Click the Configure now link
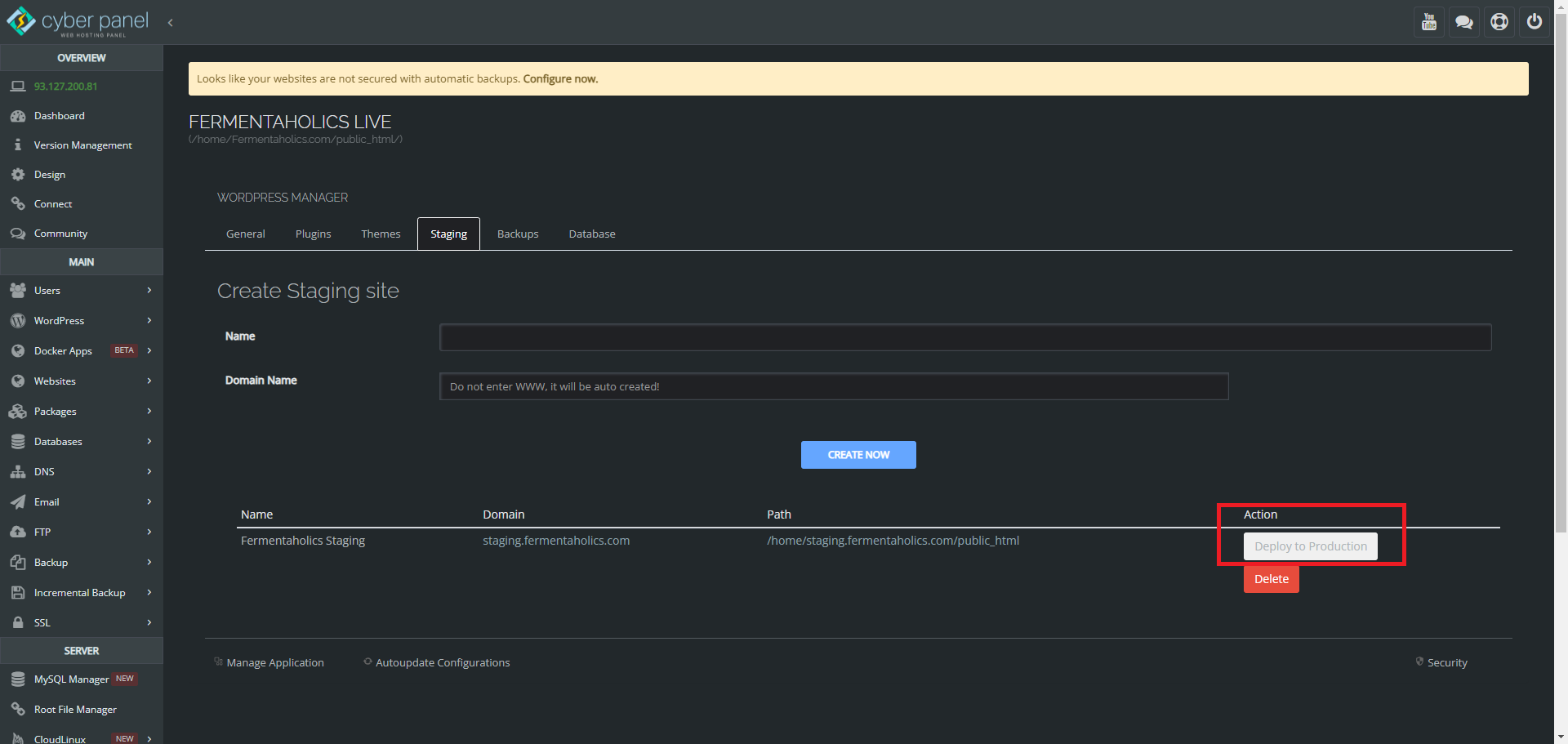This screenshot has height=744, width=1568. point(560,79)
